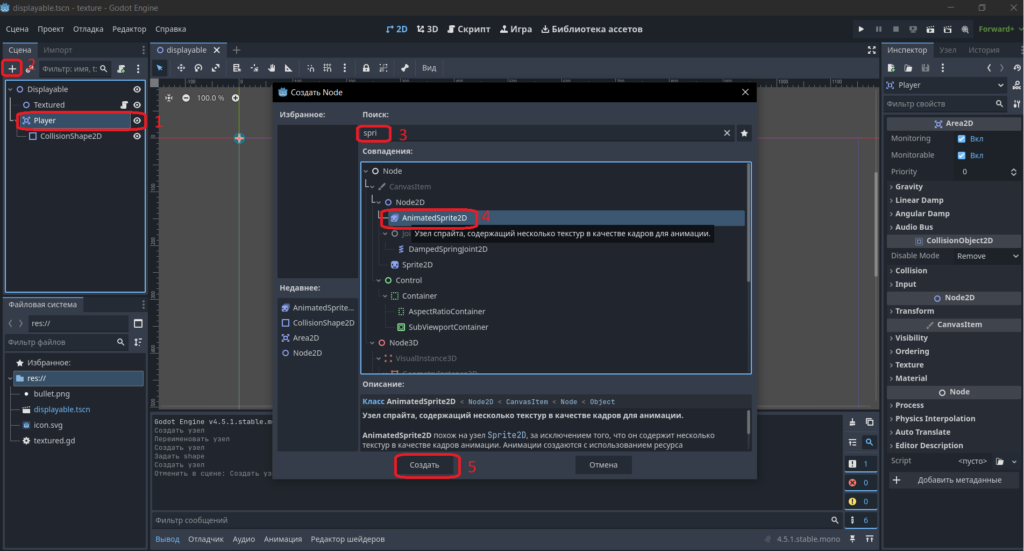
Task: Toggle visibility of Textured node
Action: (x=137, y=105)
